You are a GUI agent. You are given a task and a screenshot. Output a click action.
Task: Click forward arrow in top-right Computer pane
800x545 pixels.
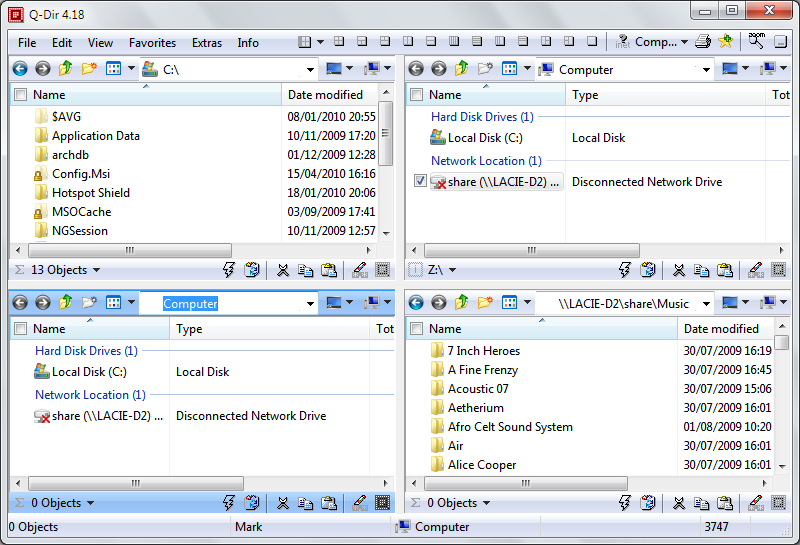[x=438, y=69]
